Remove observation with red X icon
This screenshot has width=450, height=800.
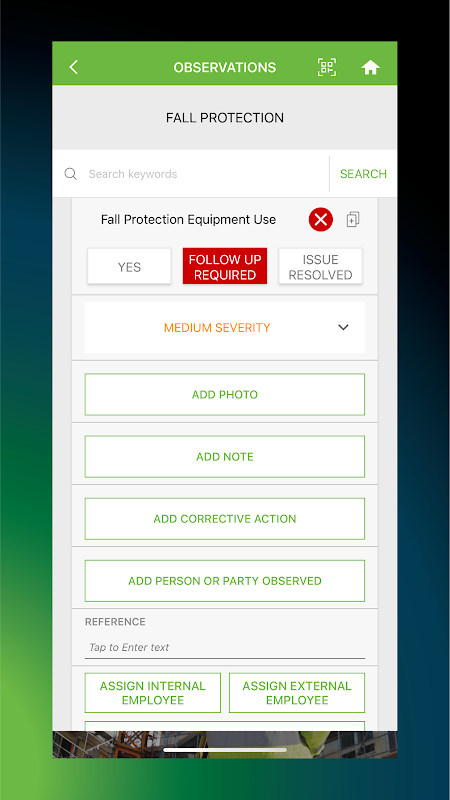click(x=320, y=220)
